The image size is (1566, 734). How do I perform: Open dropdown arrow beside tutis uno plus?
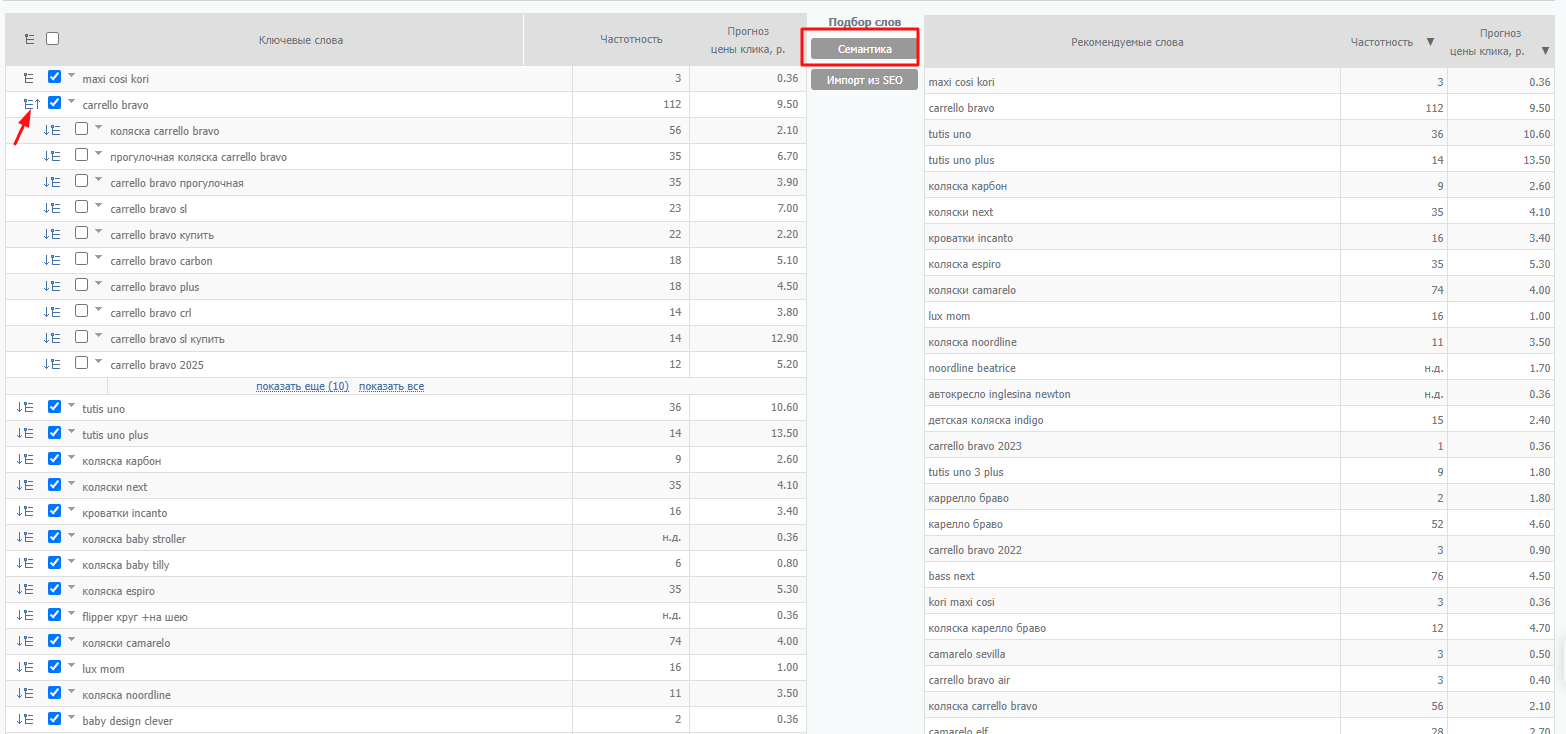(x=71, y=431)
